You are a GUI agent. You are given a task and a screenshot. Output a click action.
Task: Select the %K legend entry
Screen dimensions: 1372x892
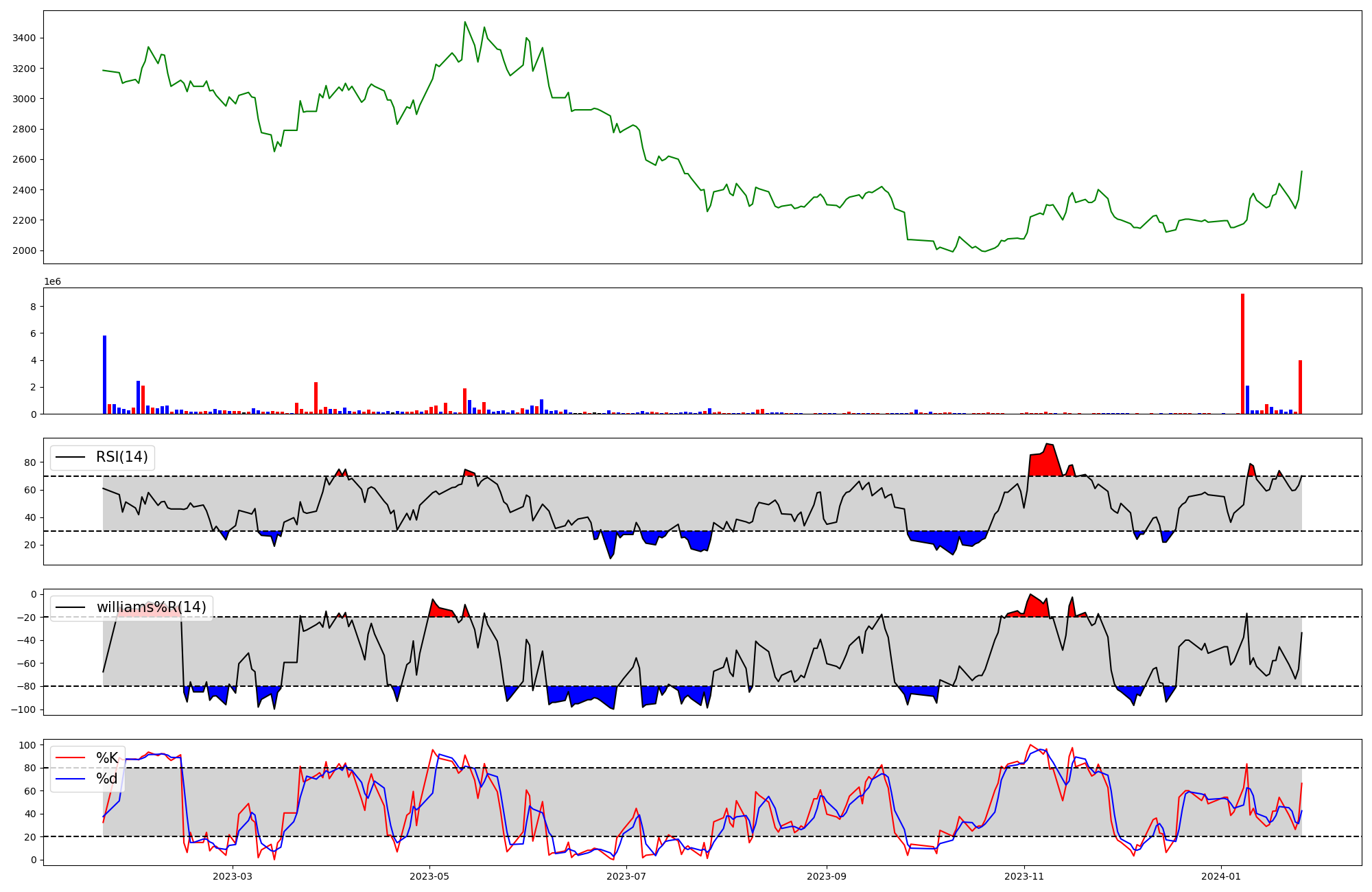pos(107,758)
